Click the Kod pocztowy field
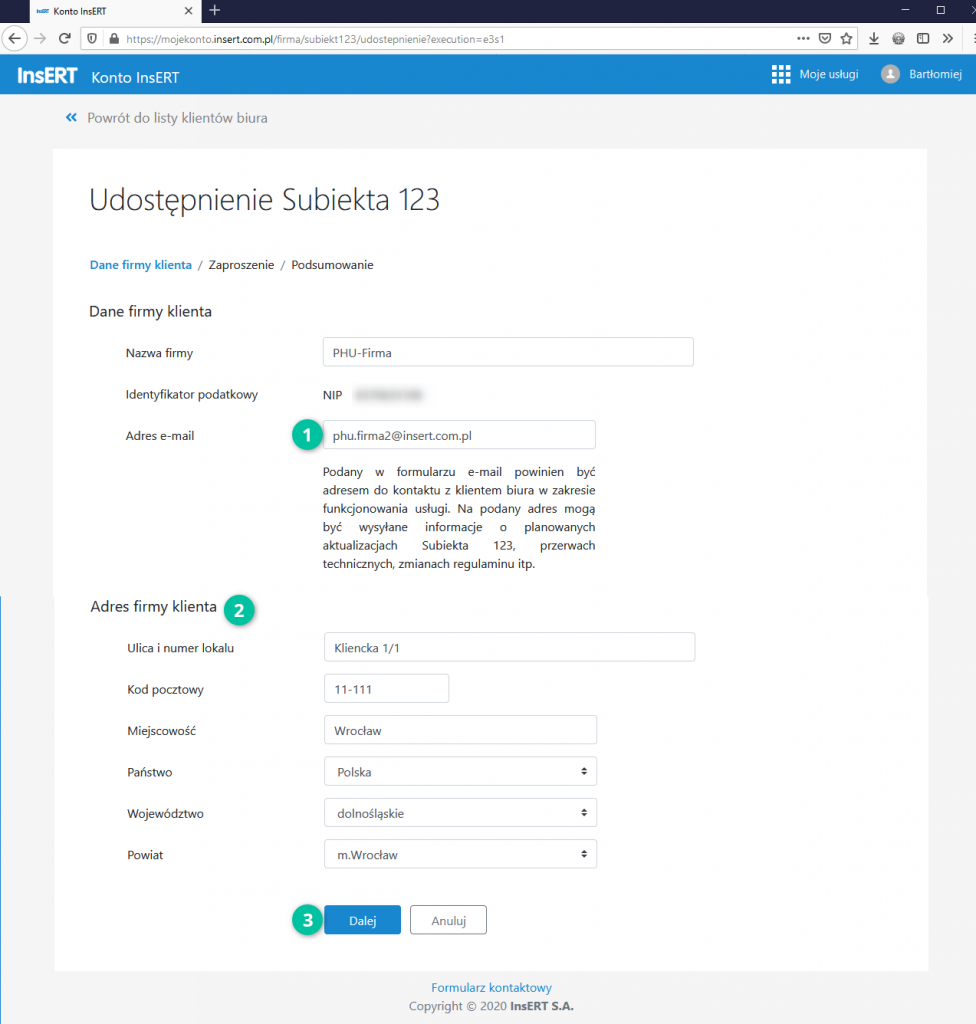976x1024 pixels. (386, 688)
